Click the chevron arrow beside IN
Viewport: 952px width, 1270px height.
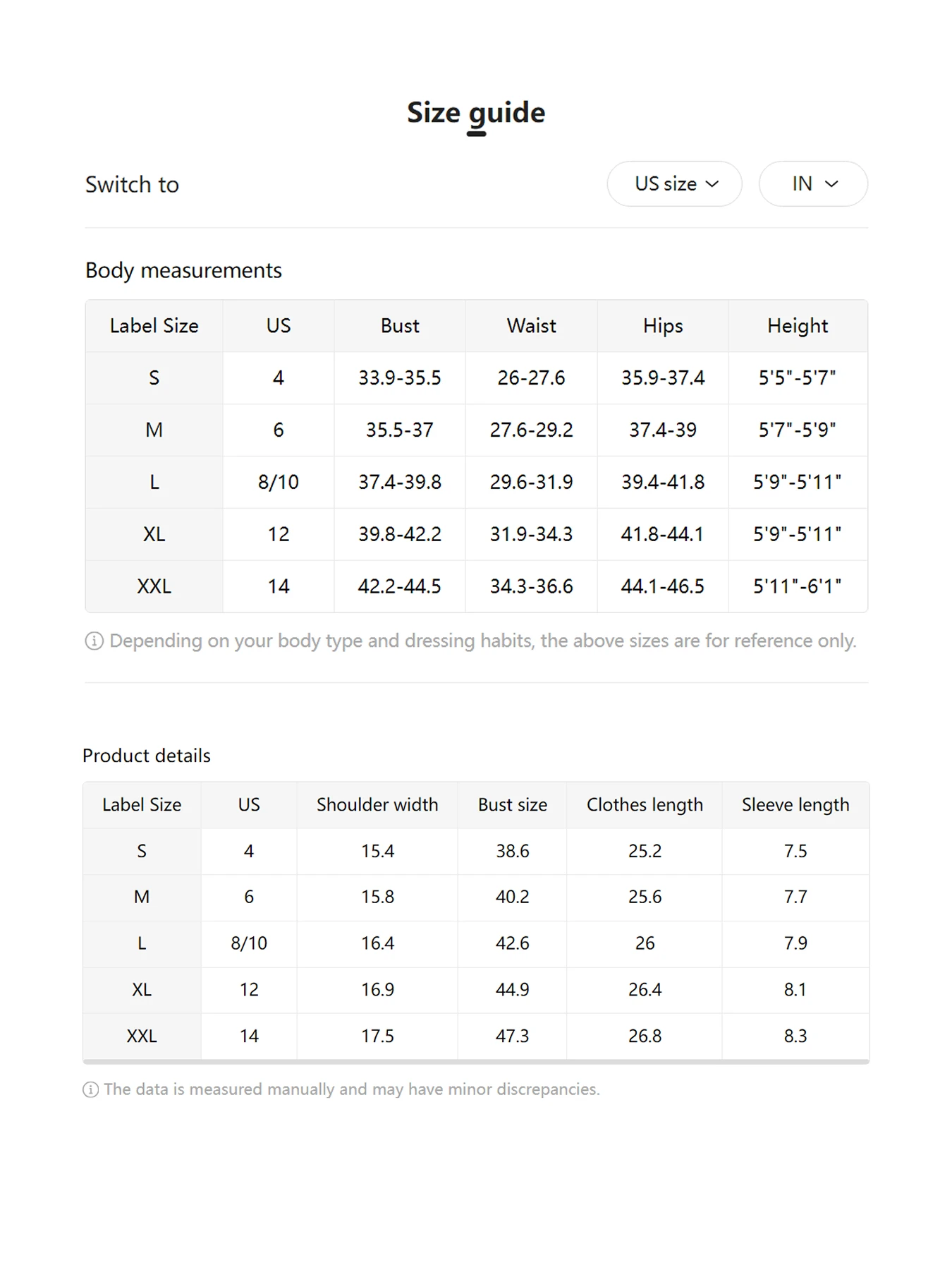pyautogui.click(x=832, y=184)
